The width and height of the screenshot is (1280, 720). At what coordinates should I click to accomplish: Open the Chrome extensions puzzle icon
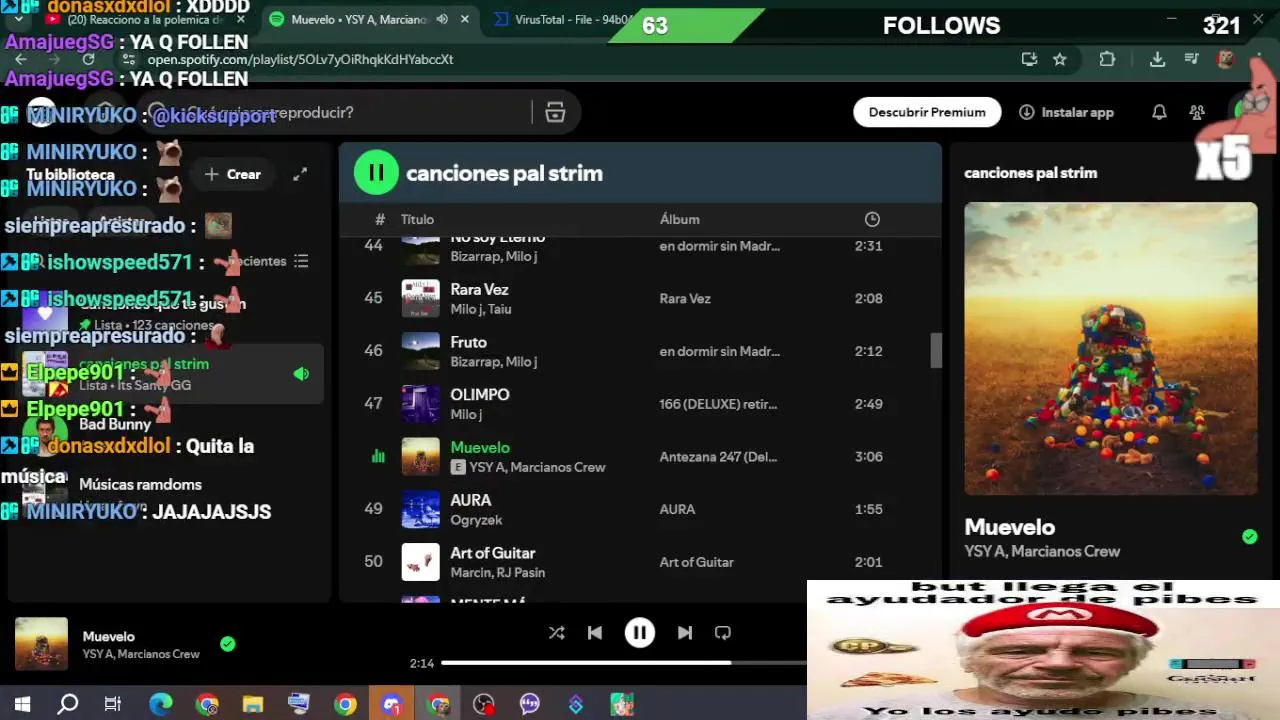tap(1107, 59)
